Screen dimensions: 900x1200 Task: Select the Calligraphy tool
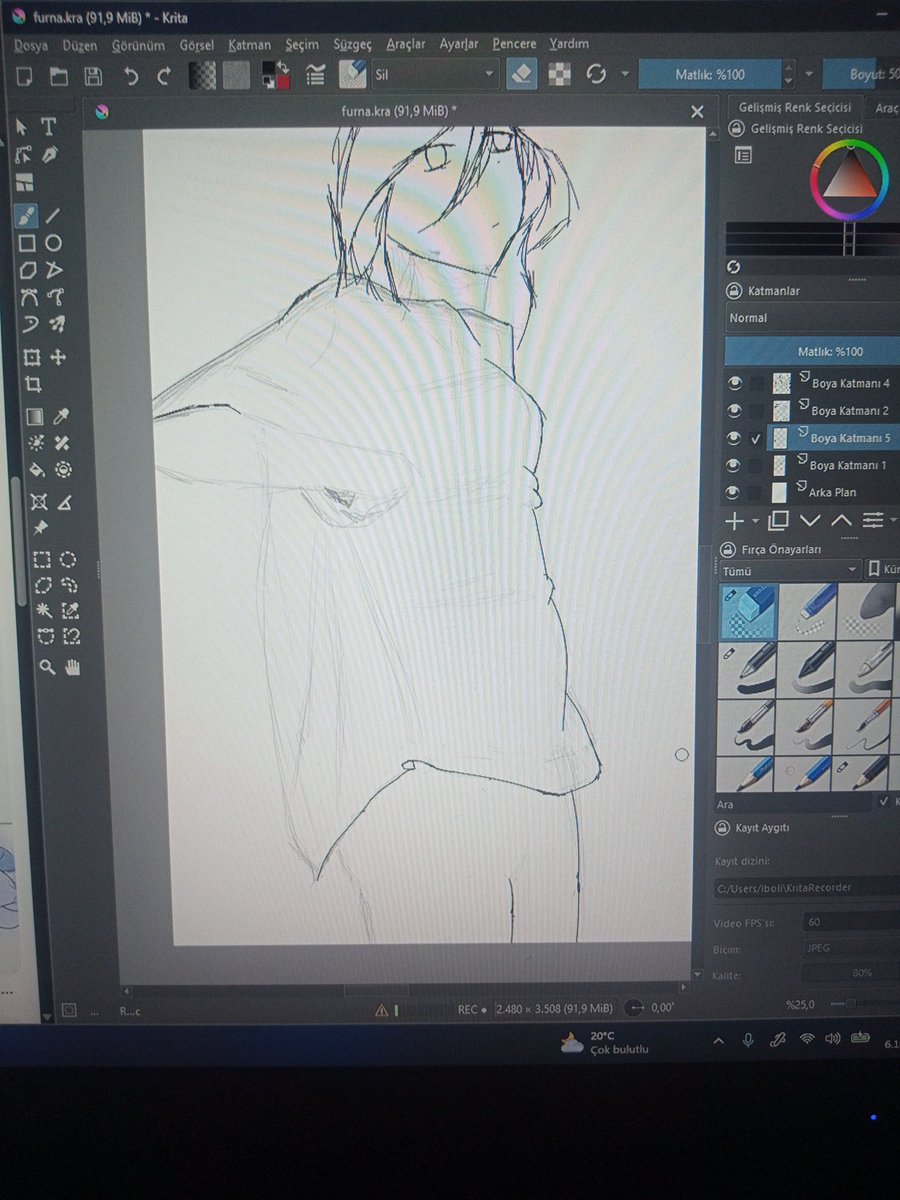pos(50,155)
